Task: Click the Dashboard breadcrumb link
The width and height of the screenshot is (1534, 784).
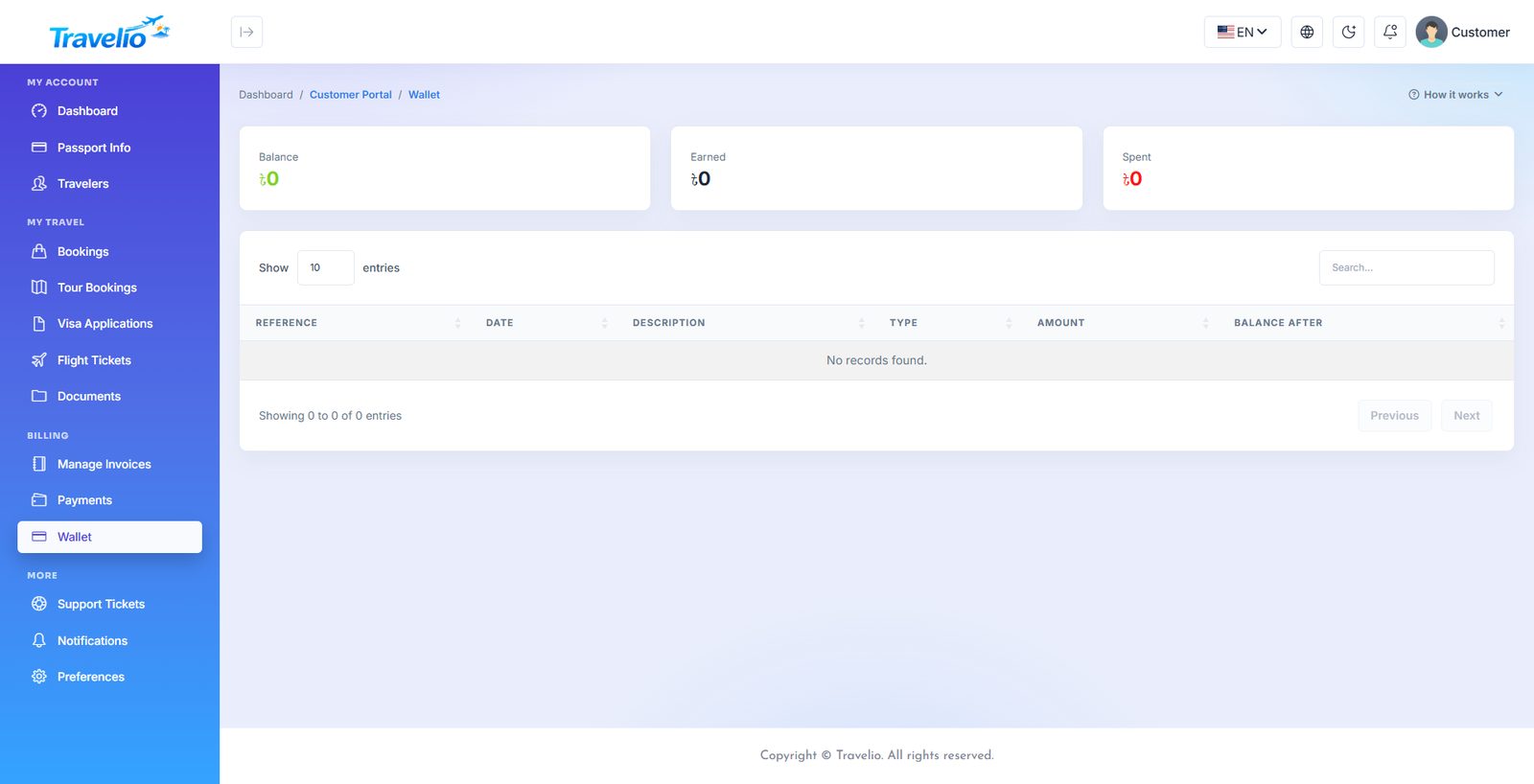Action: 266,95
